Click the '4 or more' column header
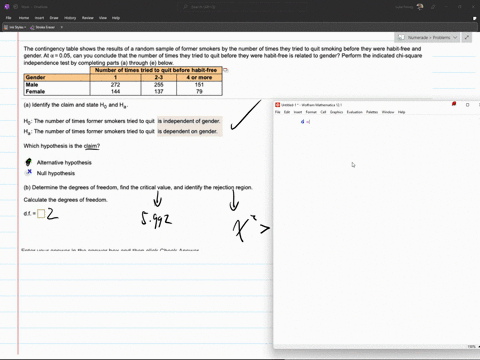Image resolution: width=480 pixels, height=360 pixels. click(x=199, y=77)
